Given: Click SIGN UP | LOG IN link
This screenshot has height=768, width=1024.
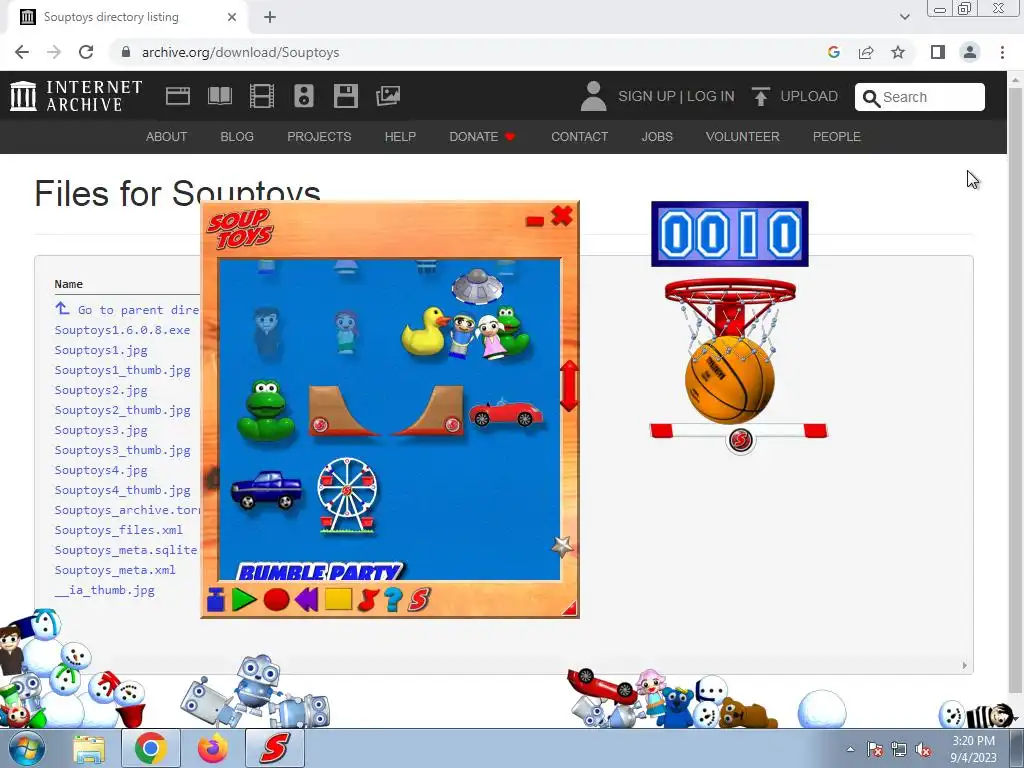Looking at the screenshot, I should (676, 96).
